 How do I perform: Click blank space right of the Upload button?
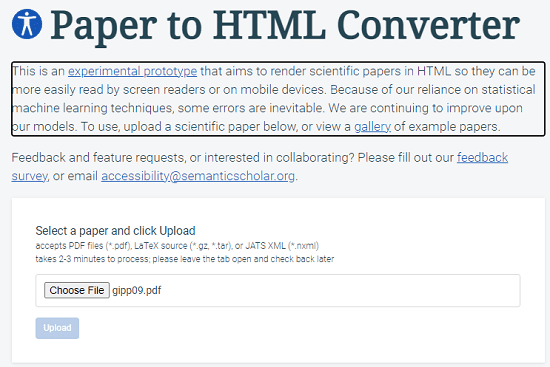click(281, 328)
